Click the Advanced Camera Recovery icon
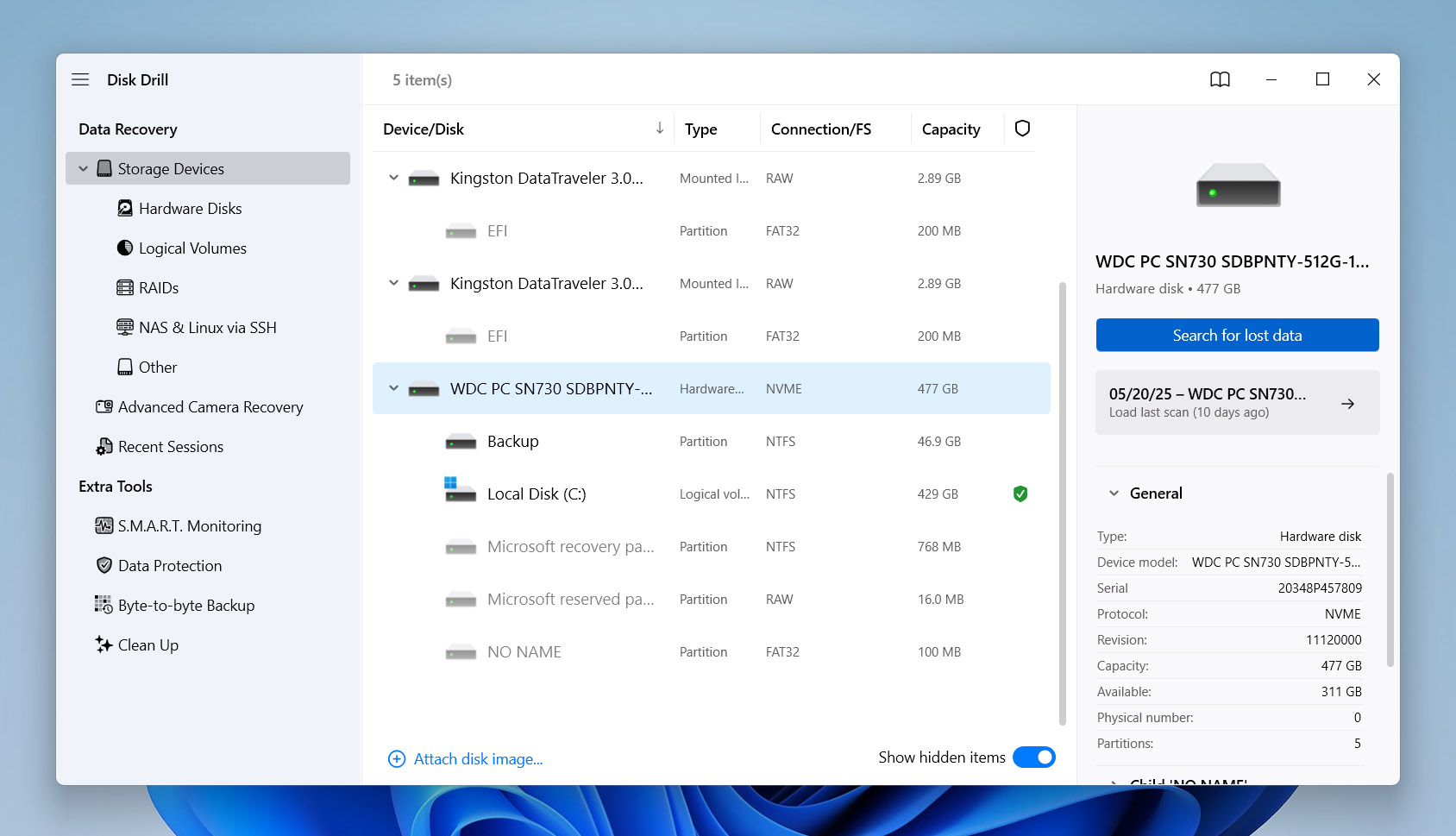This screenshot has width=1456, height=836. (x=104, y=406)
